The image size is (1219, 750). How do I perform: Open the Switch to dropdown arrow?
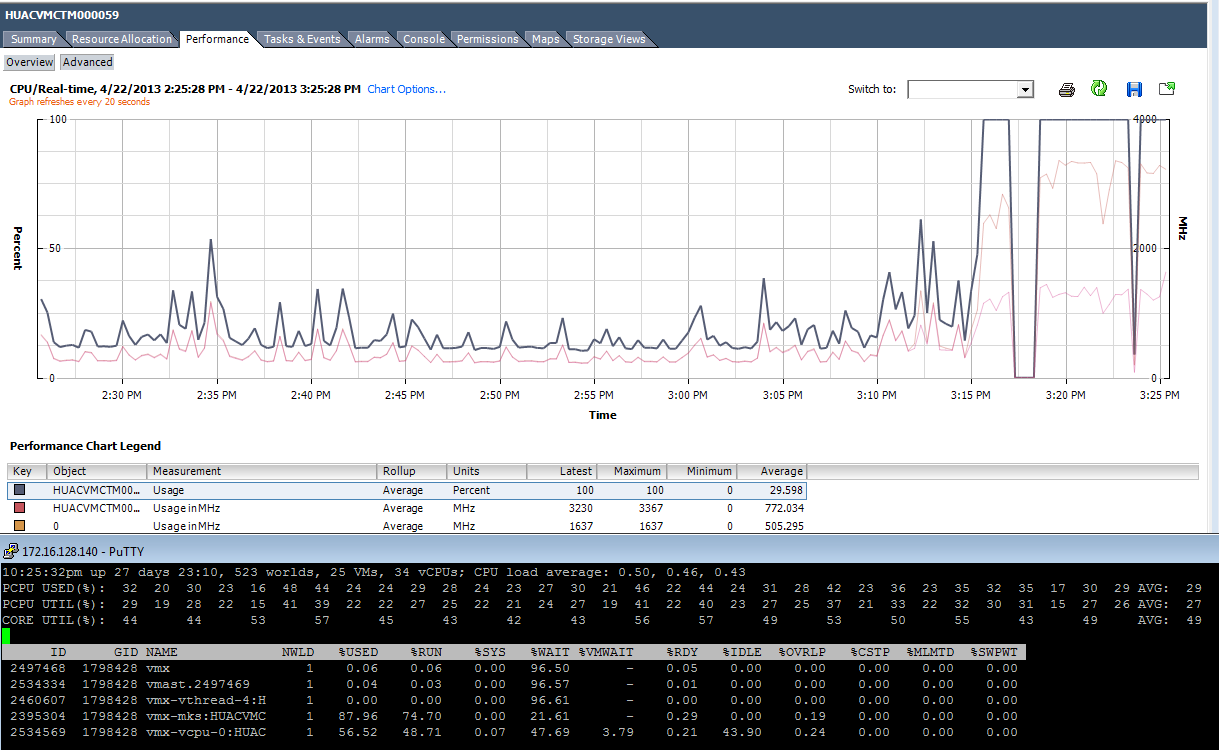point(1026,89)
